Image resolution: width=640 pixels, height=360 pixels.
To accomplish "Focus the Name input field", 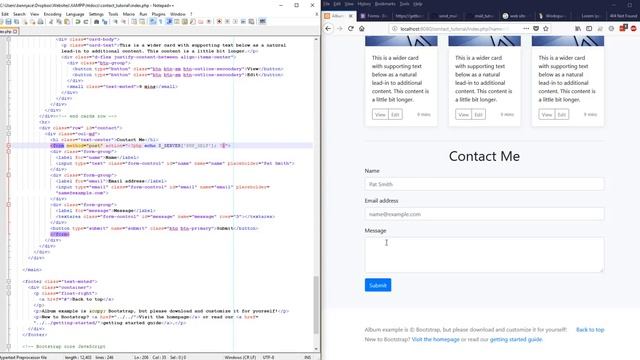I will [x=484, y=184].
